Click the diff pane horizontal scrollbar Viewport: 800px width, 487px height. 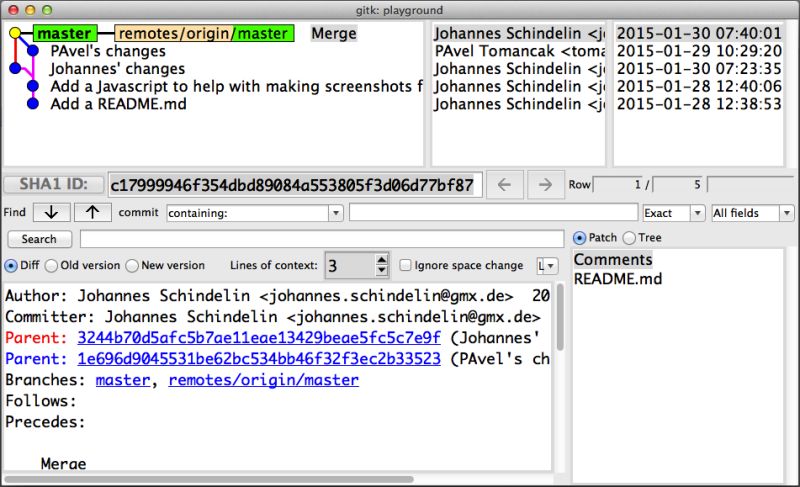(209, 479)
